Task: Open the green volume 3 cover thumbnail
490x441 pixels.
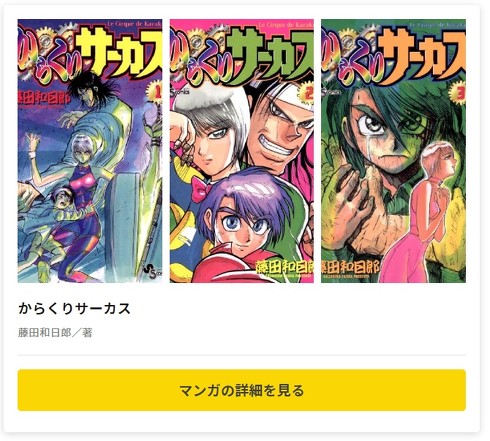Action: [393, 151]
